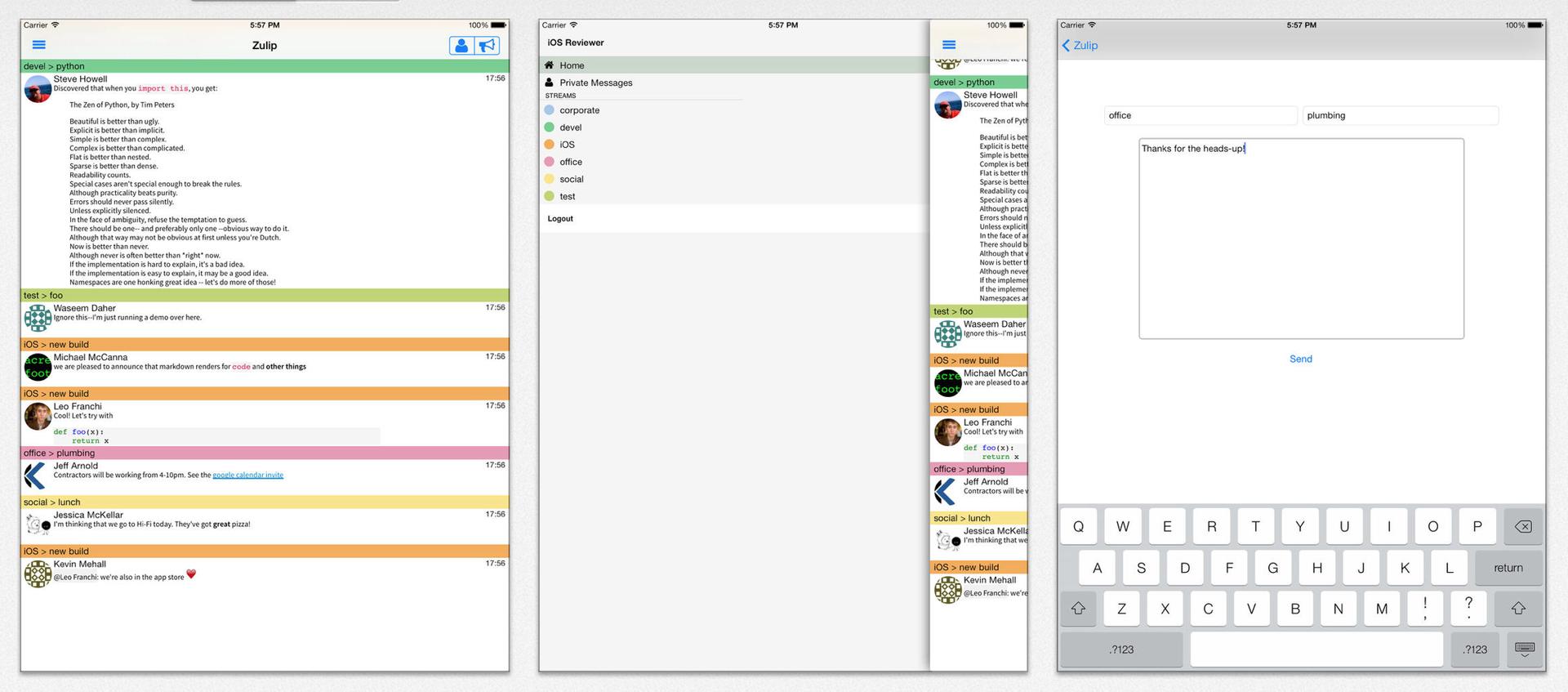The height and width of the screenshot is (692, 1568).
Task: Tap the space bar on the keyboard
Action: [1316, 650]
